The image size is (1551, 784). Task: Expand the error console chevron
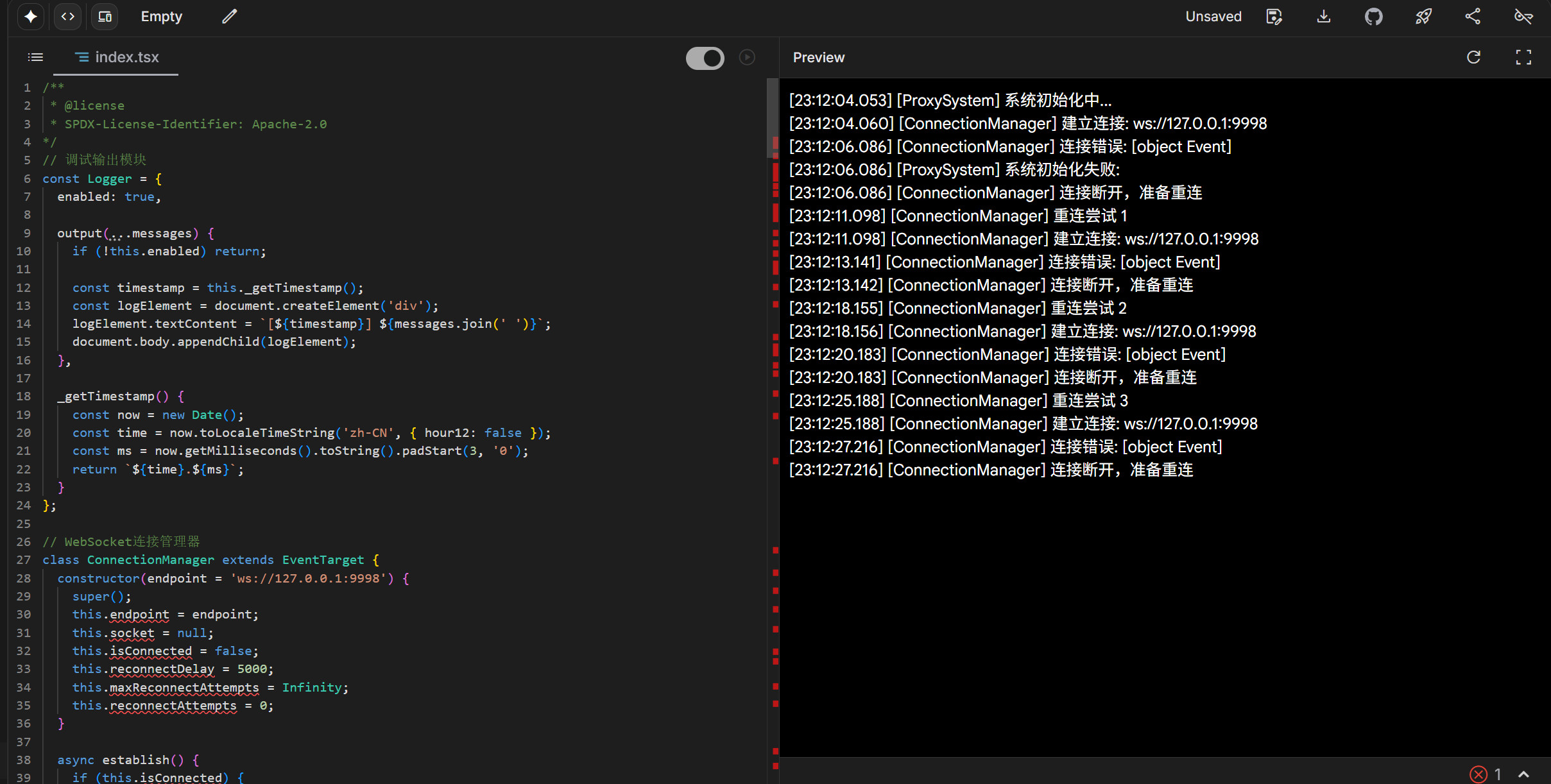click(x=1524, y=774)
